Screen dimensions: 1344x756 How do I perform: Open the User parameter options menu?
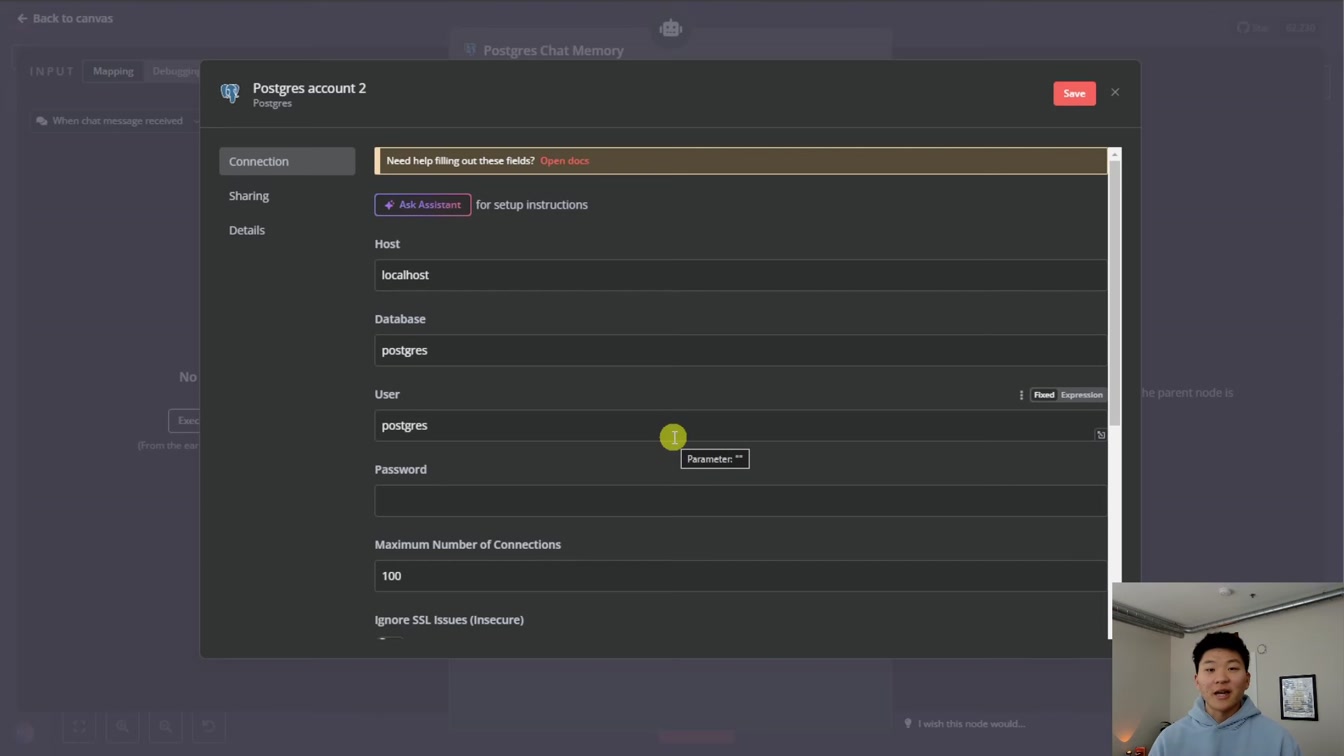pos(1021,395)
